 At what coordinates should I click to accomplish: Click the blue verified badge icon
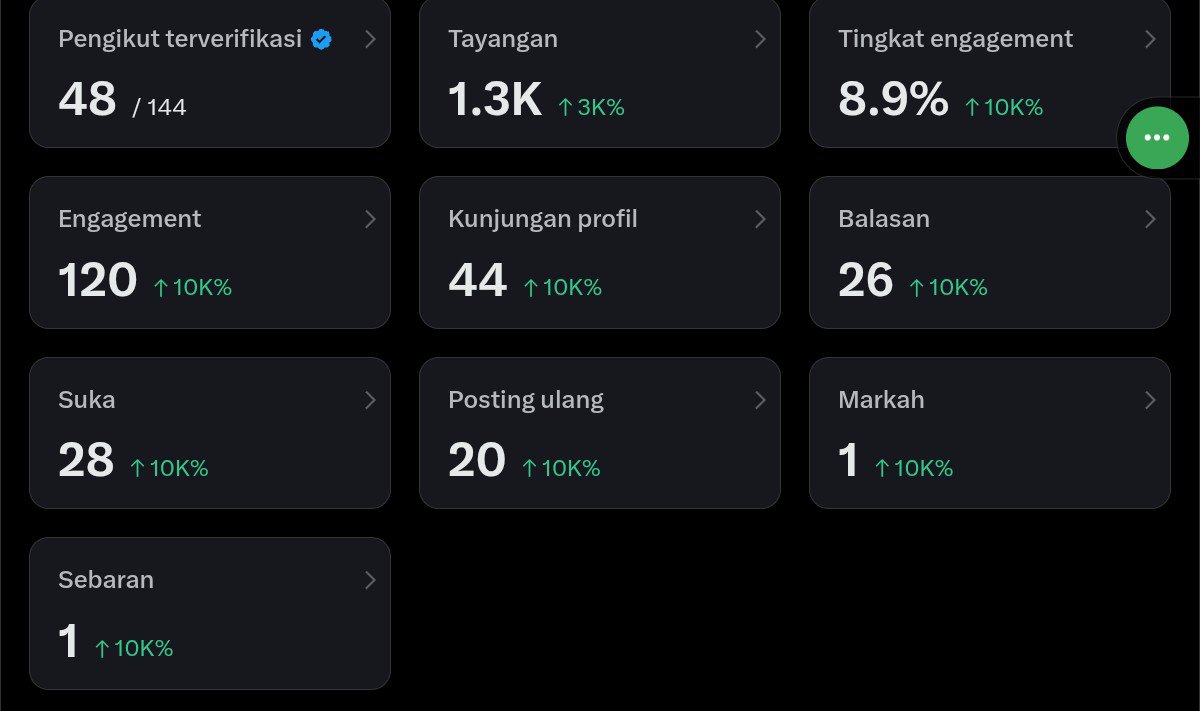(x=321, y=40)
